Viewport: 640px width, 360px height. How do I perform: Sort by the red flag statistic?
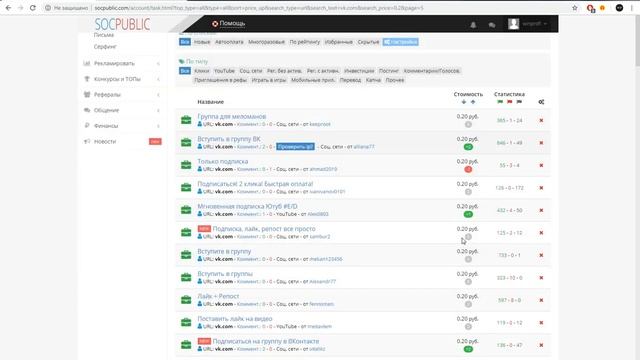pos(509,102)
